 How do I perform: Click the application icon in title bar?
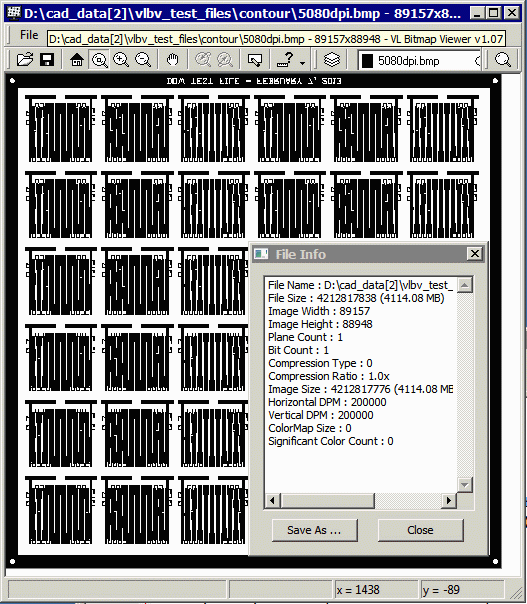13,13
